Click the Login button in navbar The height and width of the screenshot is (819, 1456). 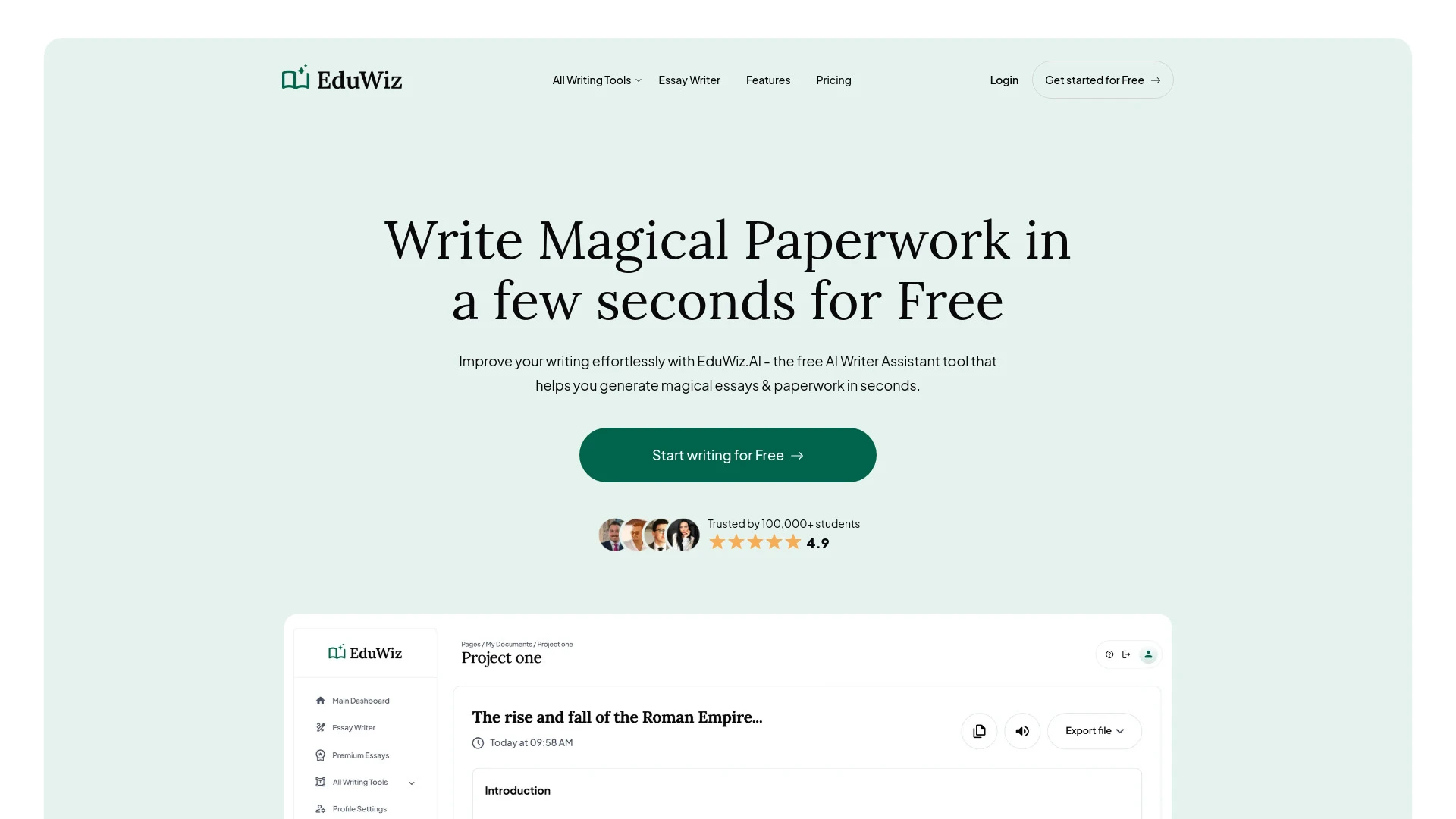click(1004, 79)
